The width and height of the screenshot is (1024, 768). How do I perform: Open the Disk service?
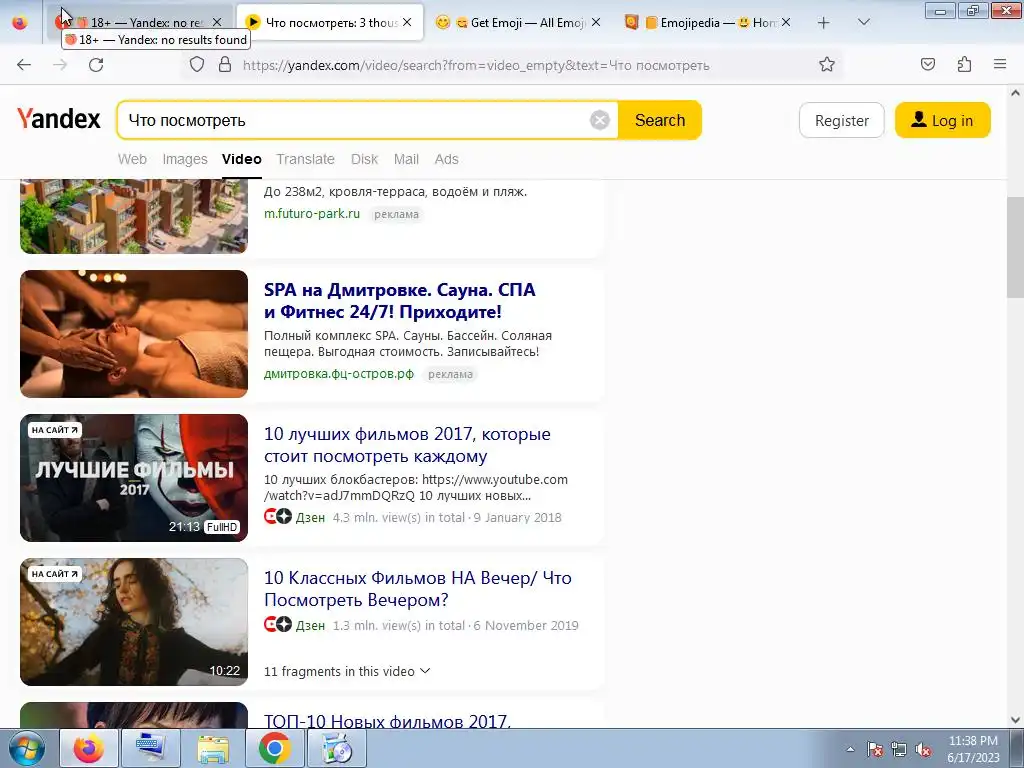click(364, 159)
